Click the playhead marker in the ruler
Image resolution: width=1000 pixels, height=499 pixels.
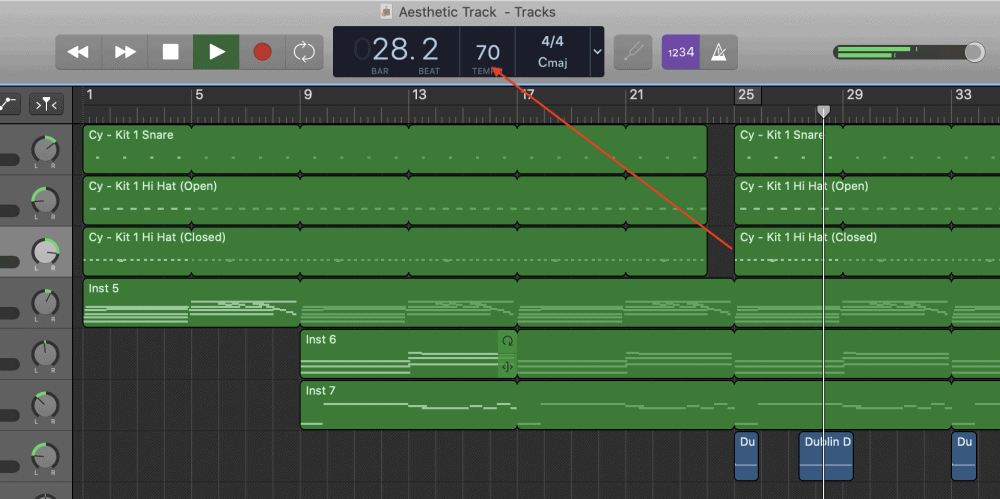click(x=823, y=112)
